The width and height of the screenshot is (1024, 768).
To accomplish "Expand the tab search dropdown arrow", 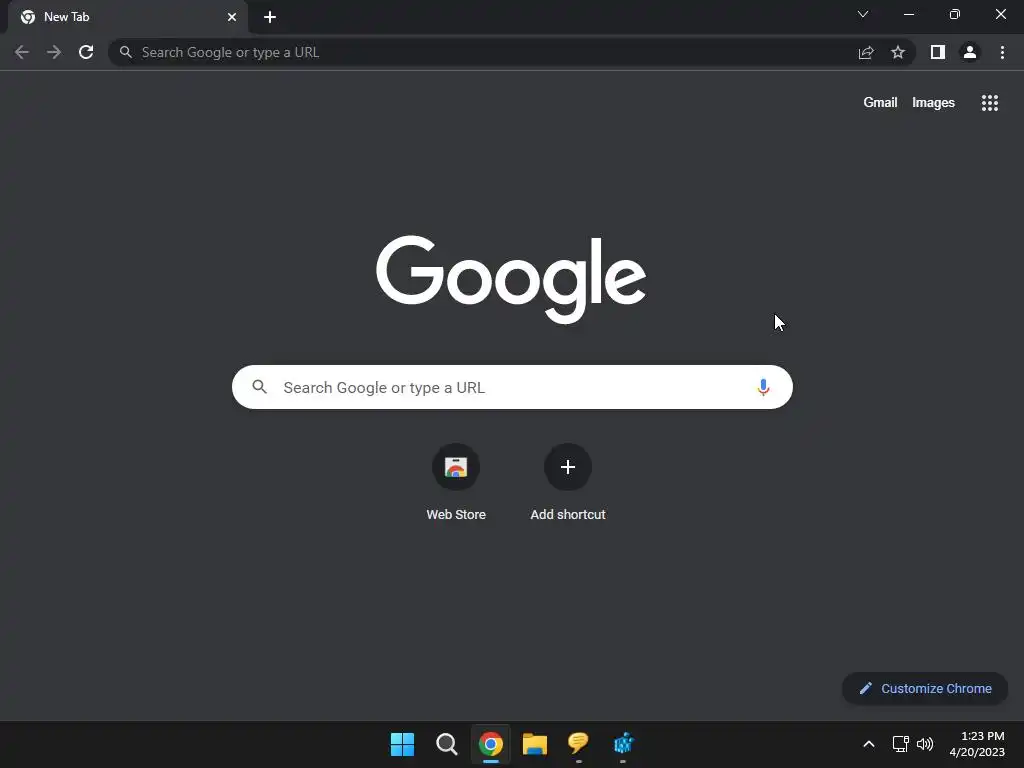I will [863, 14].
